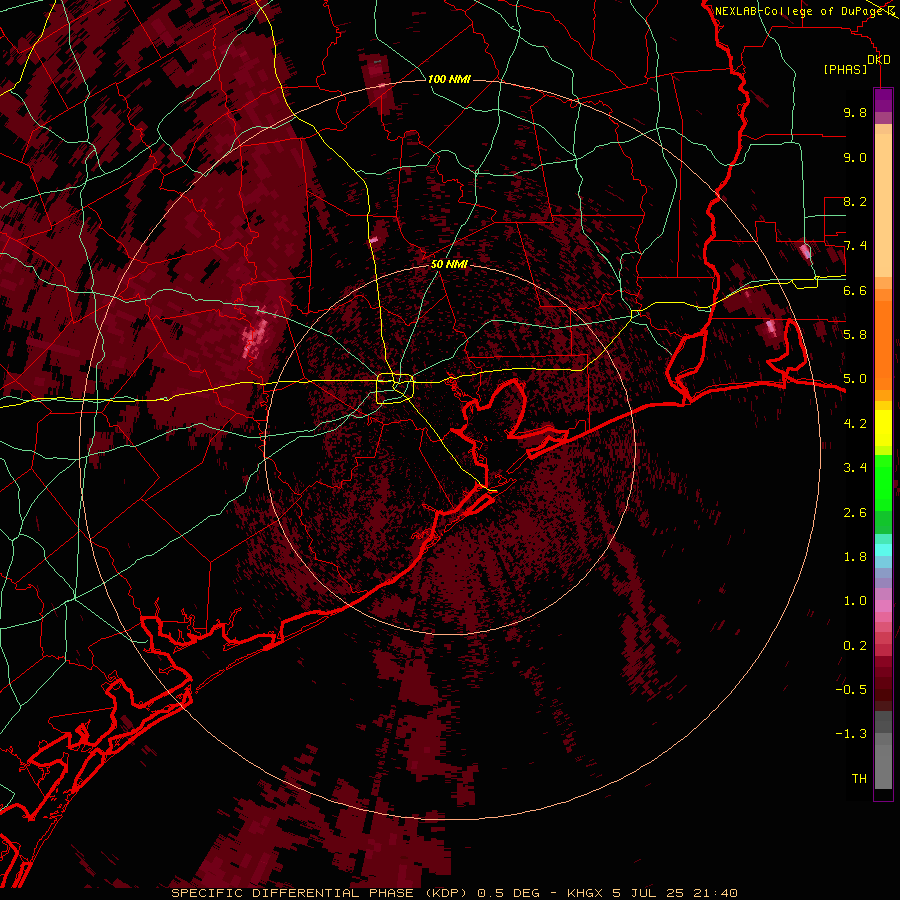Select the 5.0 scale label
The width and height of the screenshot is (900, 900).
(855, 379)
